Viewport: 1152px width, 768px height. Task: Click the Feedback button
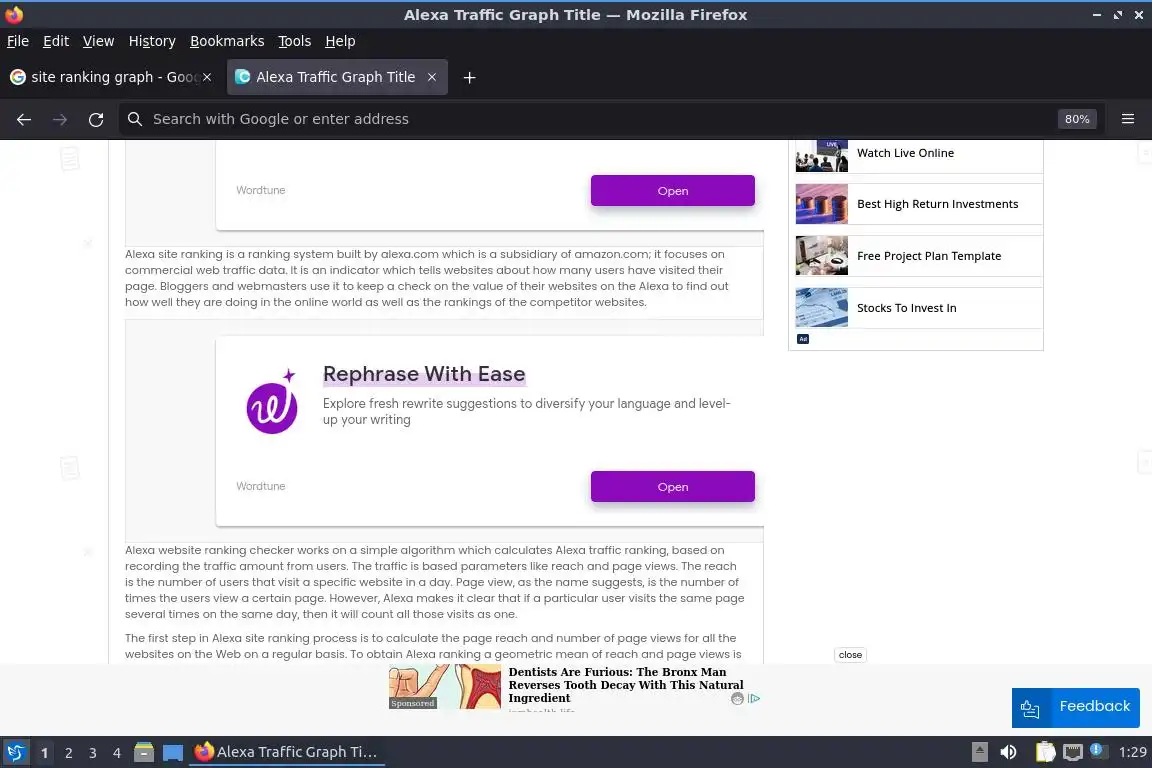click(x=1075, y=707)
